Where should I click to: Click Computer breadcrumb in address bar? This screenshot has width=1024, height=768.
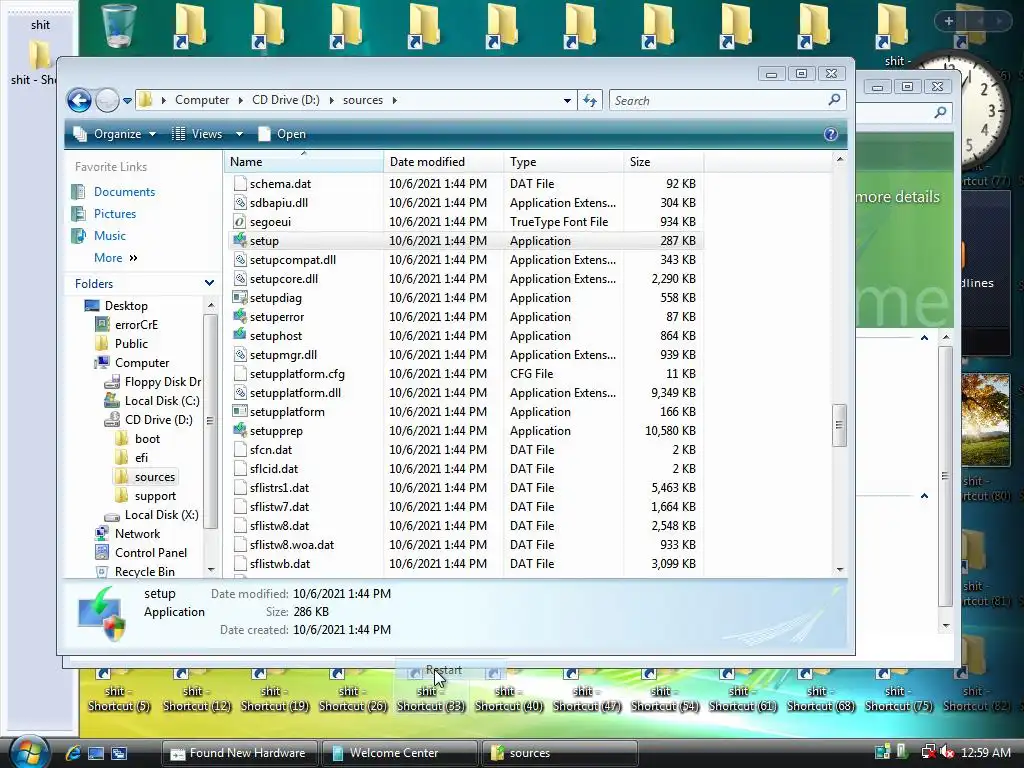[x=202, y=100]
